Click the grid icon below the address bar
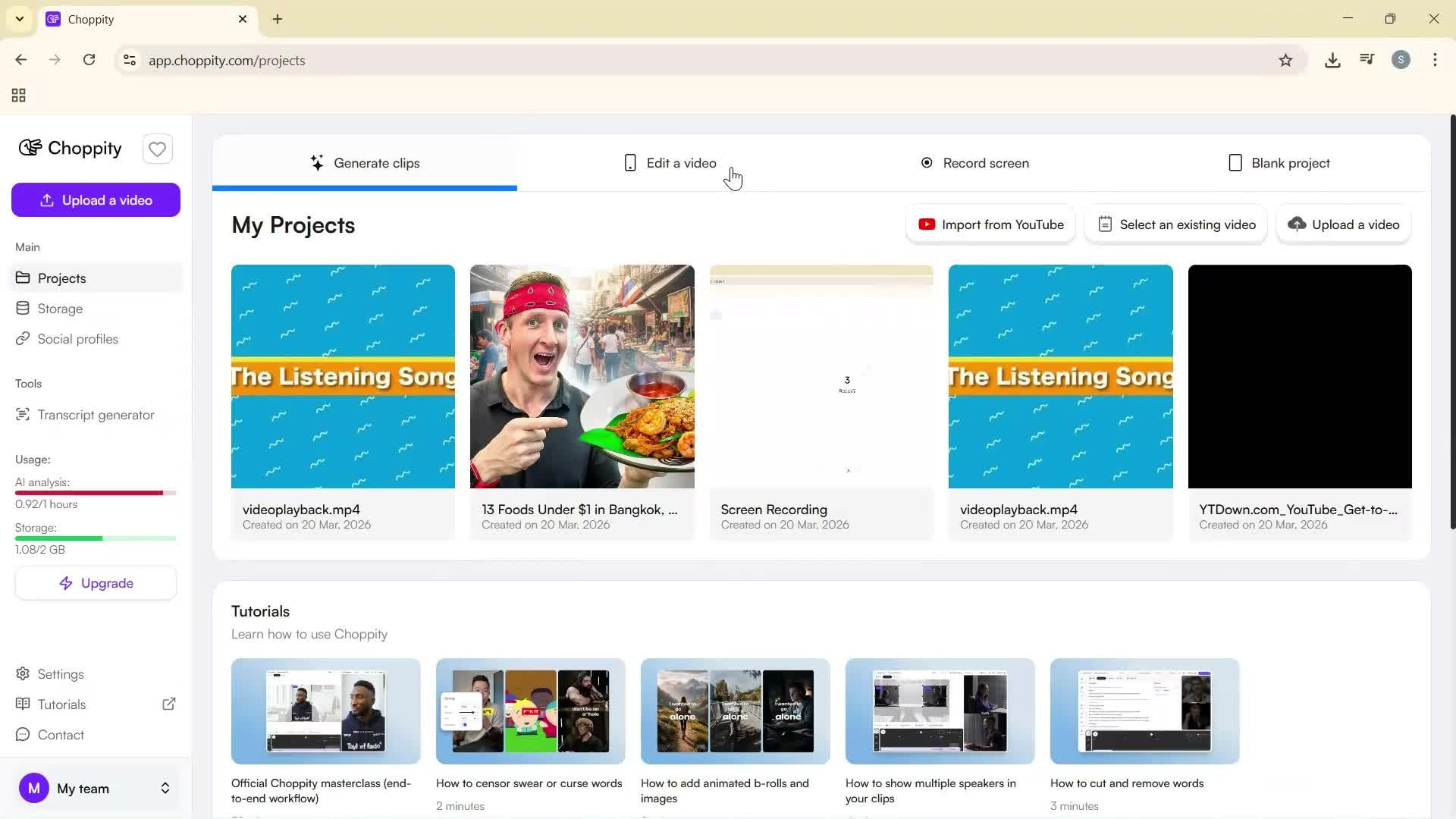The height and width of the screenshot is (819, 1456). [17, 96]
